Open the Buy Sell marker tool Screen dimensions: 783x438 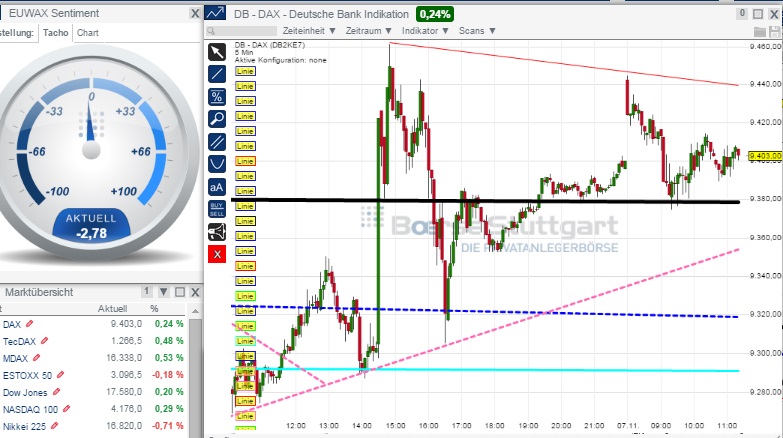point(217,209)
